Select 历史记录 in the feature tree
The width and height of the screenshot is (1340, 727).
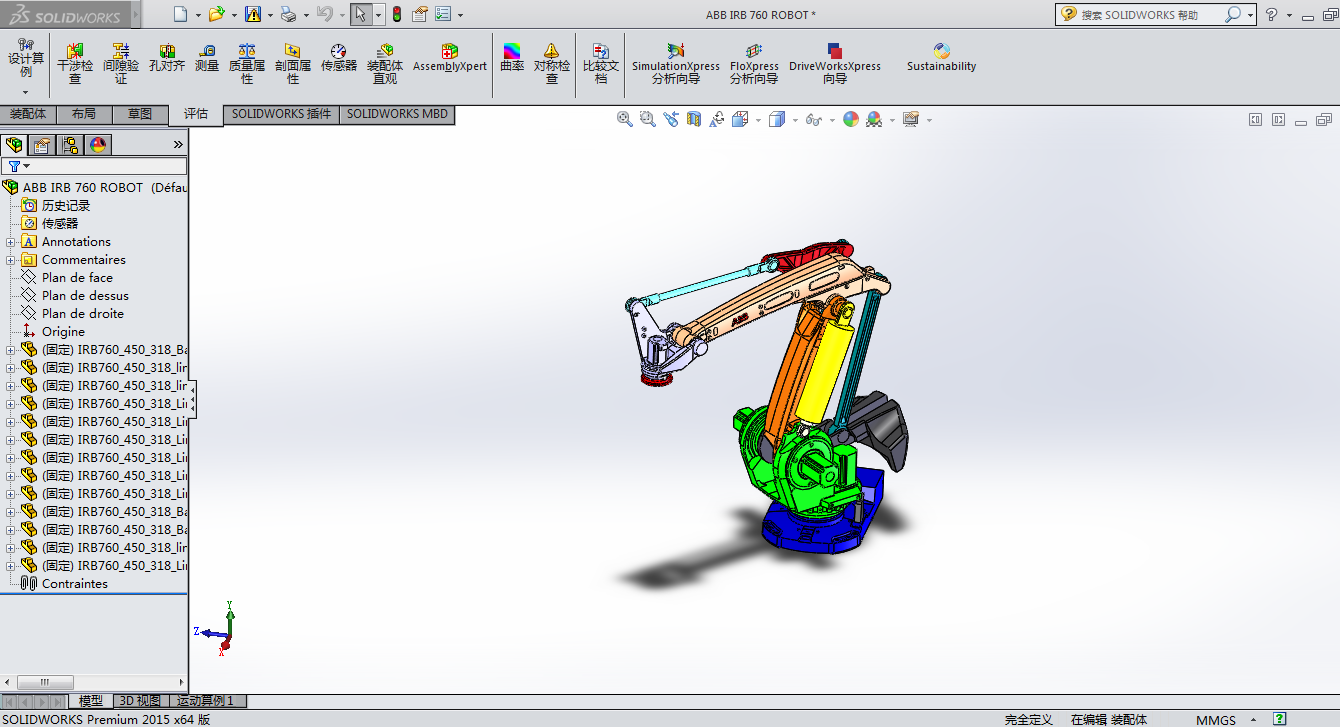pos(66,206)
